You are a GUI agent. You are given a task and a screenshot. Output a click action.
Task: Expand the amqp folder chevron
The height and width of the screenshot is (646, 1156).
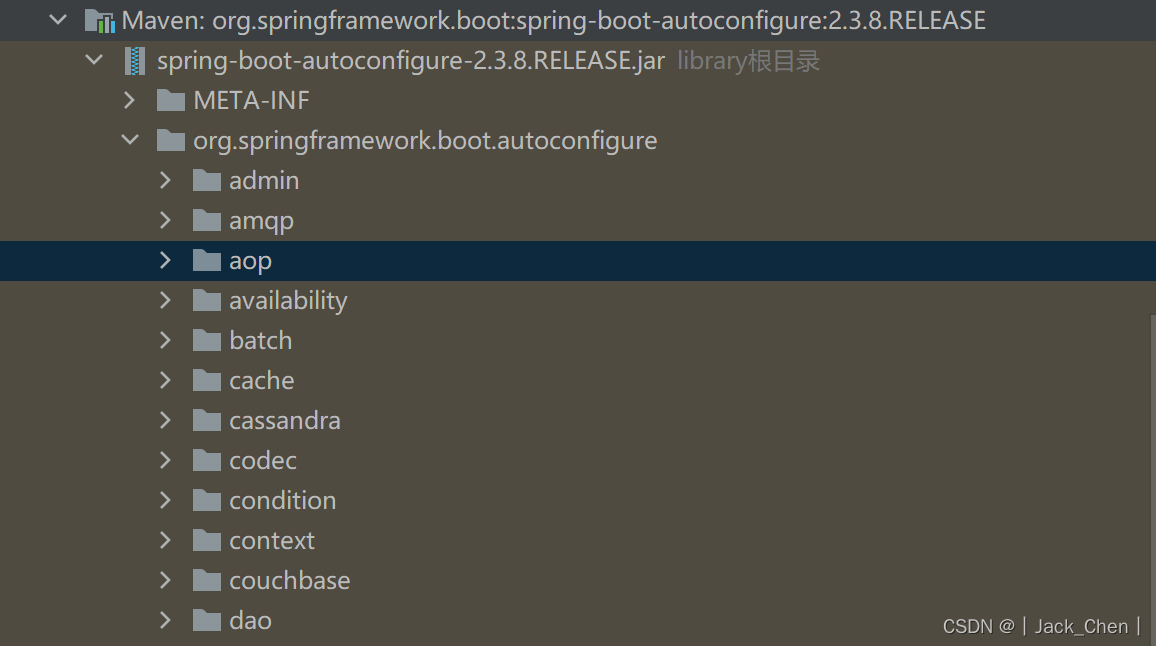pos(165,220)
